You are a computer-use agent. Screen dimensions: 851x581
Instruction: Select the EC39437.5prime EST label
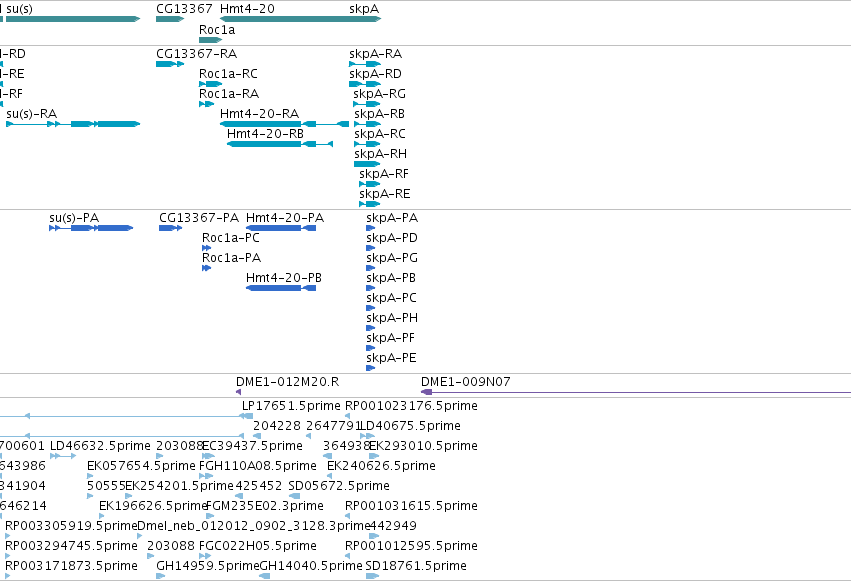[252, 446]
